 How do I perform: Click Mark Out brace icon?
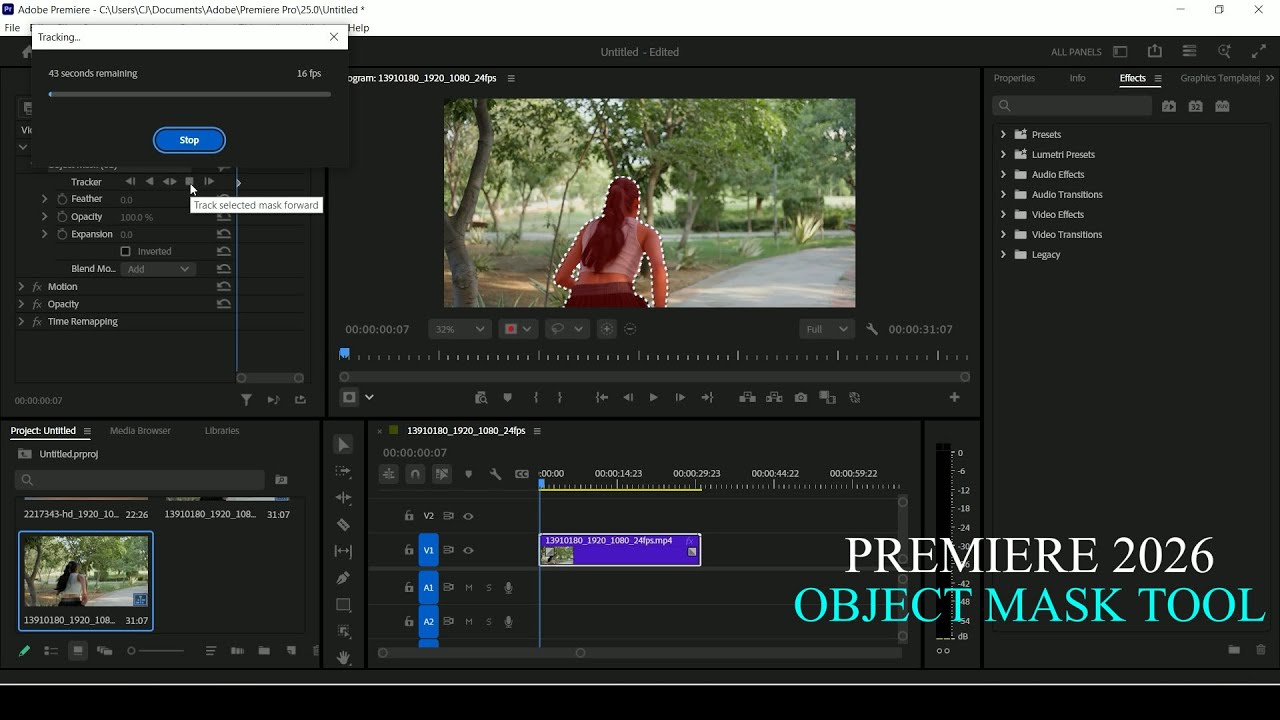point(559,397)
